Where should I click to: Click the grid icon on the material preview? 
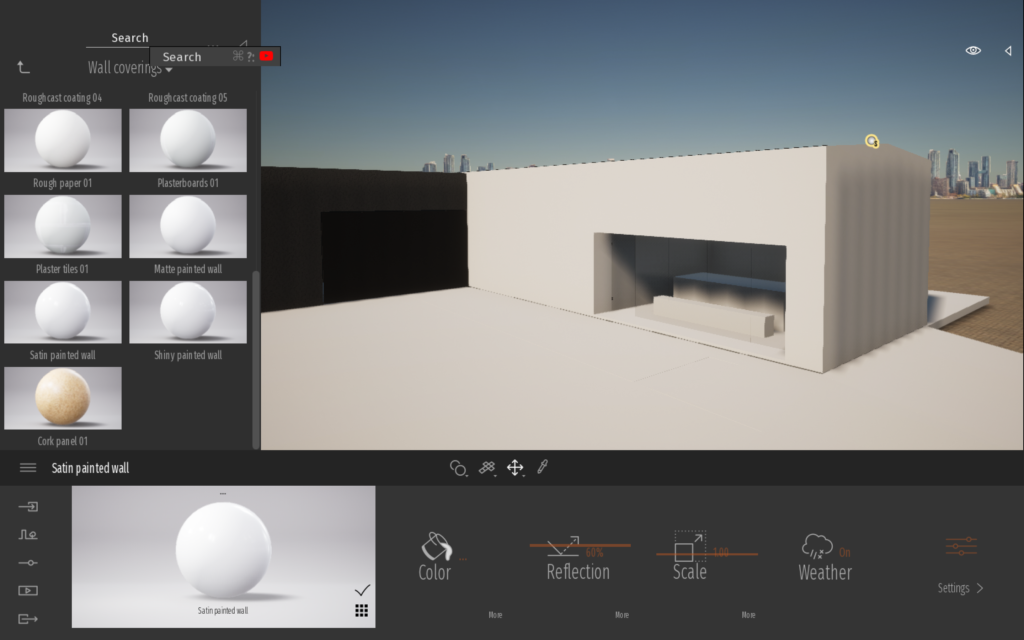362,611
